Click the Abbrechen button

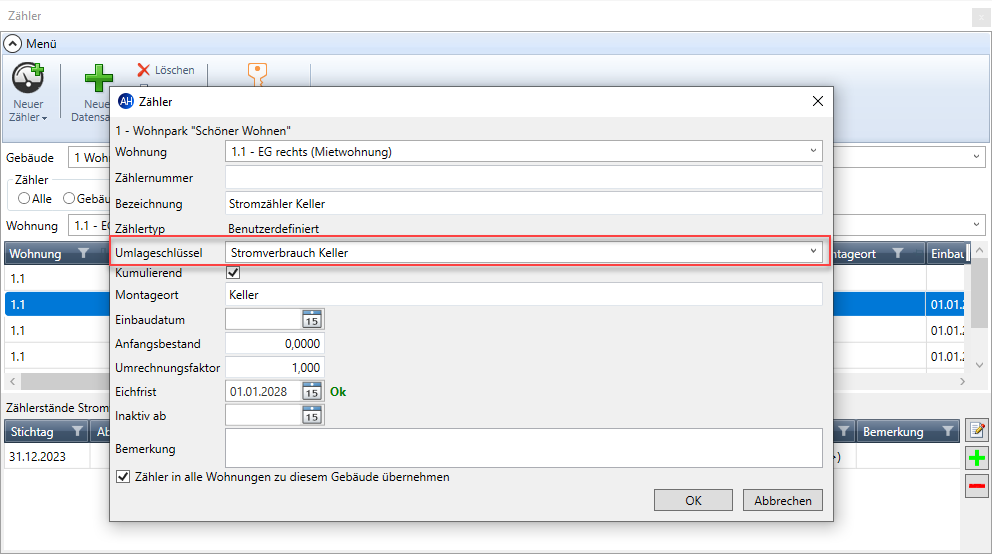[782, 500]
